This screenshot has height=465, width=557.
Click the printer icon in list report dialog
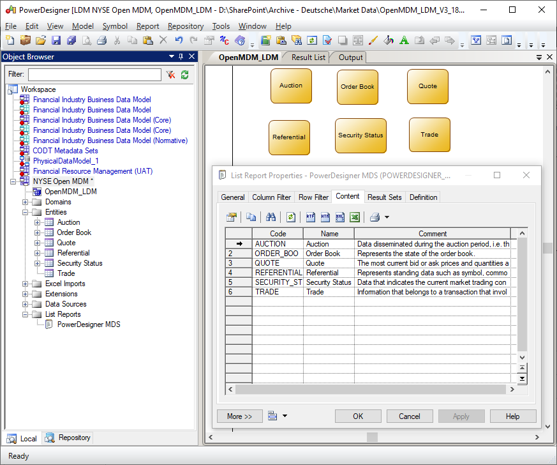pyautogui.click(x=375, y=217)
